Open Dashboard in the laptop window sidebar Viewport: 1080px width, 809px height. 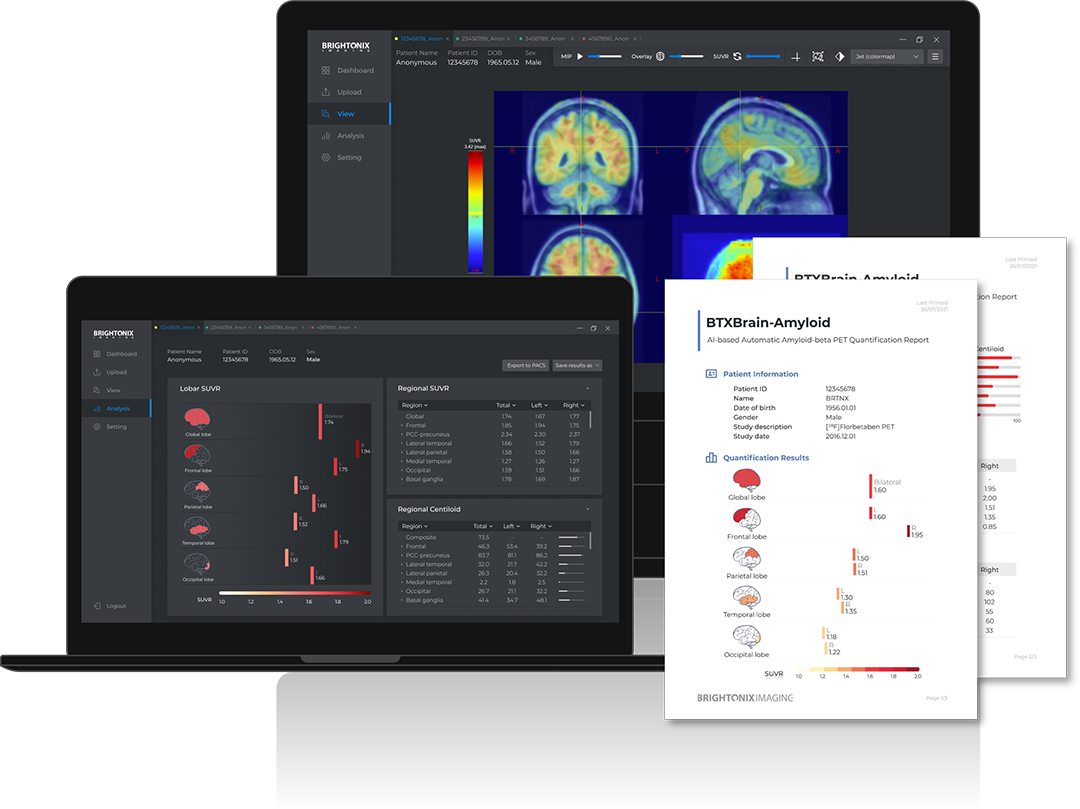[115, 354]
